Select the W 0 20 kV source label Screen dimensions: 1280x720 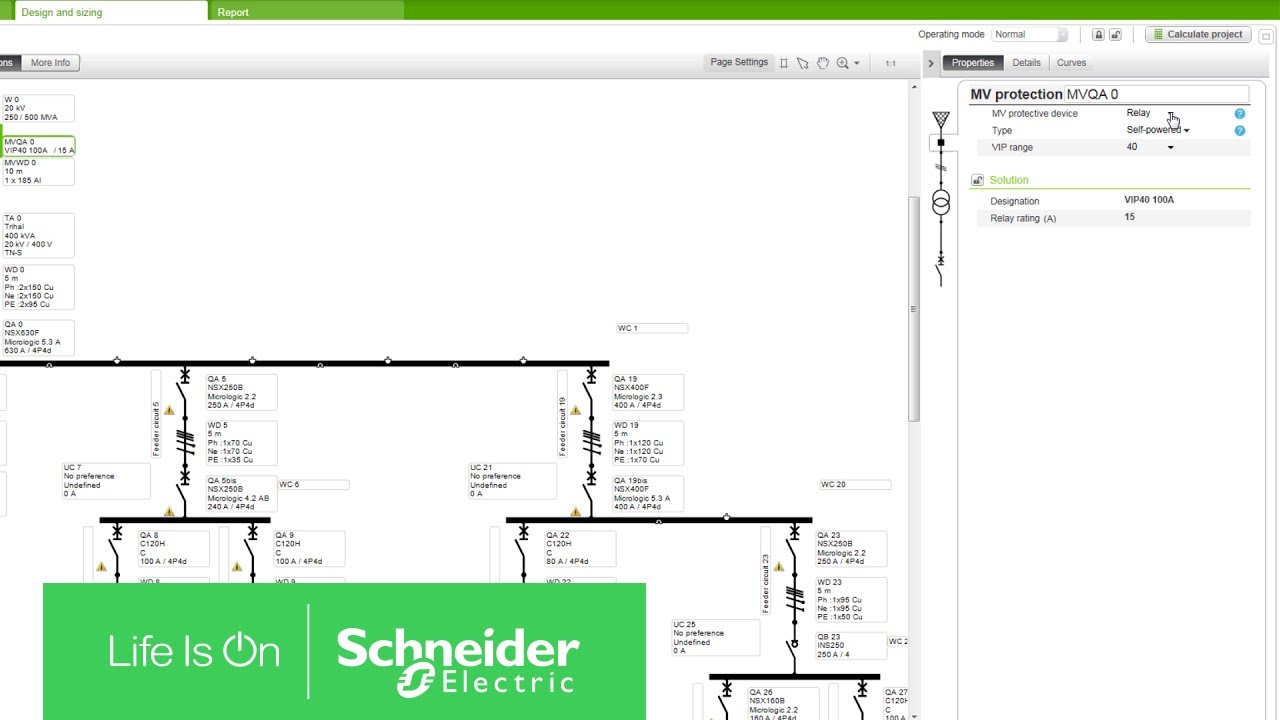point(38,108)
